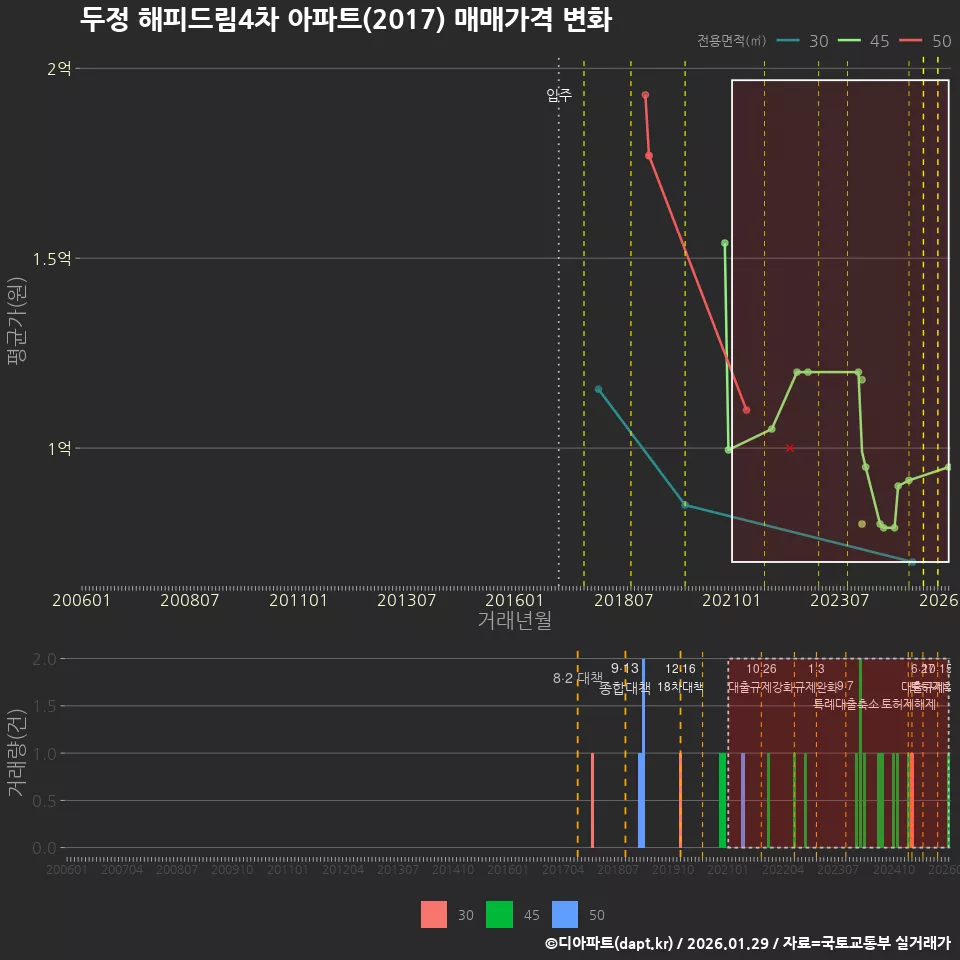
Task: Click the lowest point of the teal 30㎡ line
Action: tap(912, 564)
